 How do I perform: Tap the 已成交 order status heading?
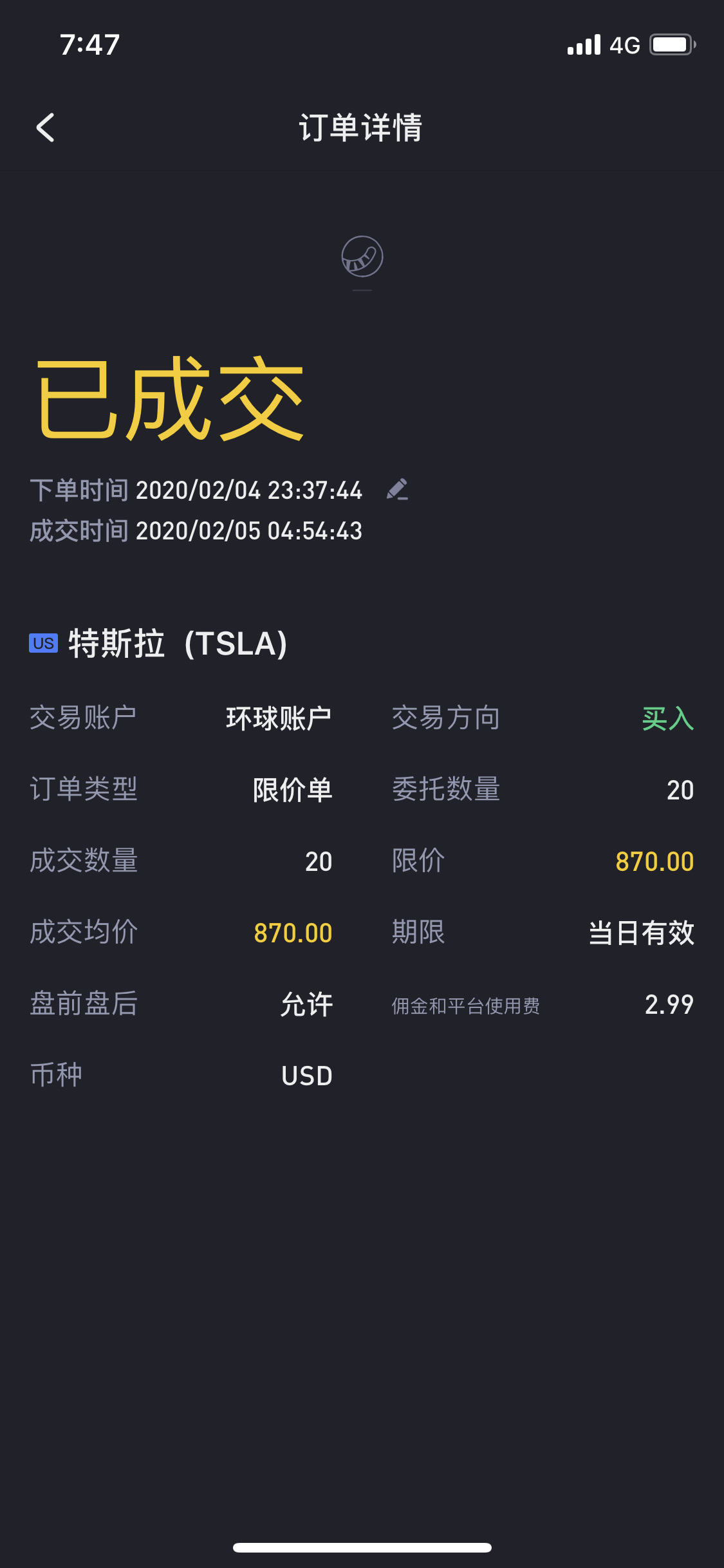click(x=171, y=399)
